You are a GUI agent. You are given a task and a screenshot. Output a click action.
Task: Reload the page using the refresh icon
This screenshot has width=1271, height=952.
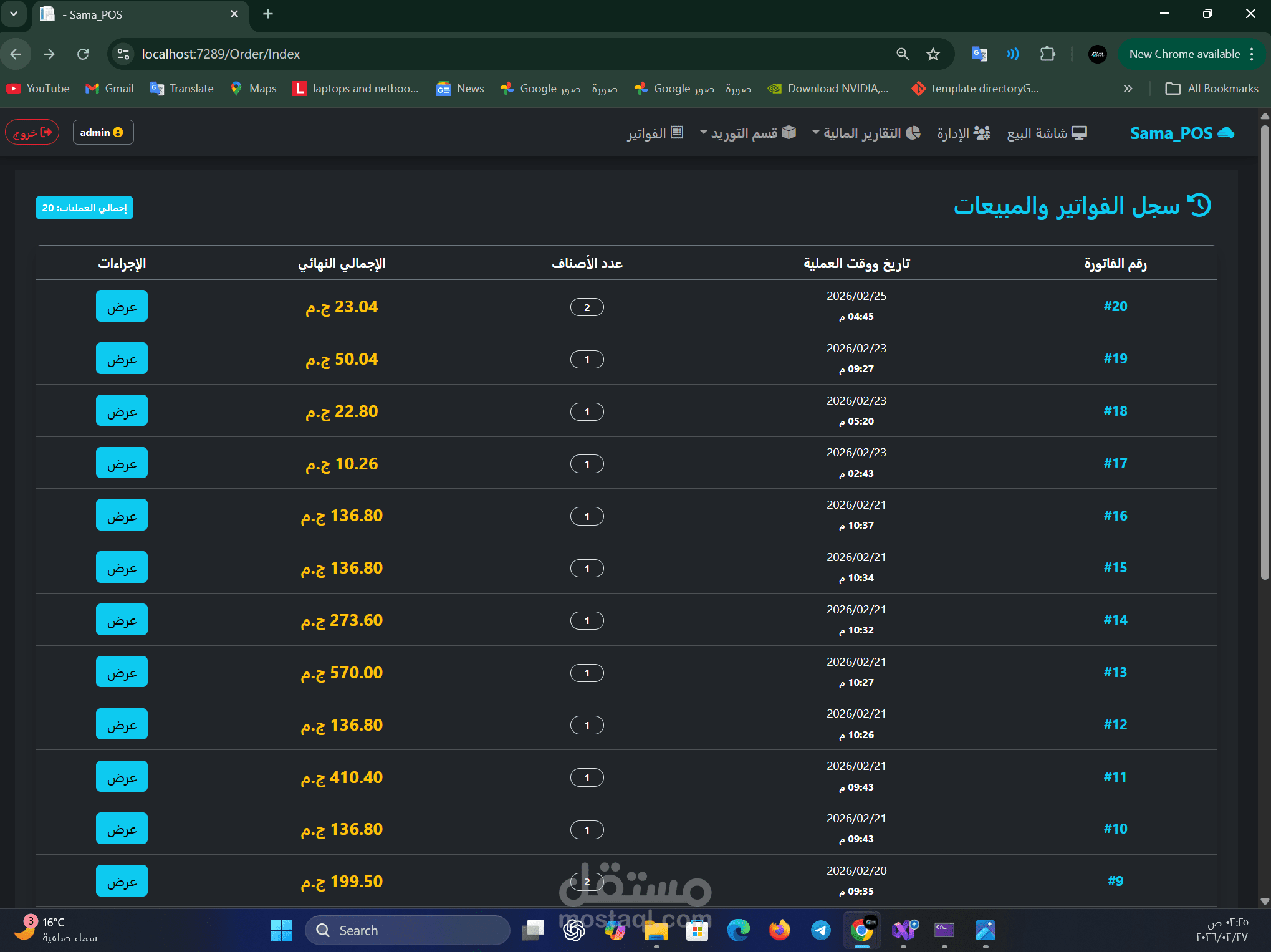83,54
